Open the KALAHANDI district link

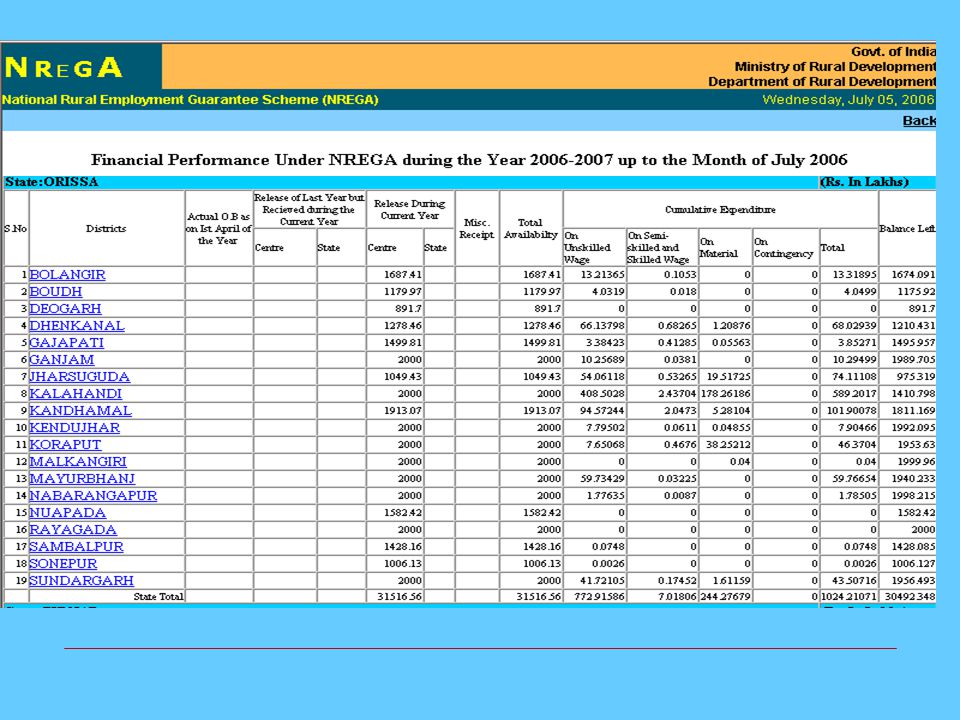point(76,394)
